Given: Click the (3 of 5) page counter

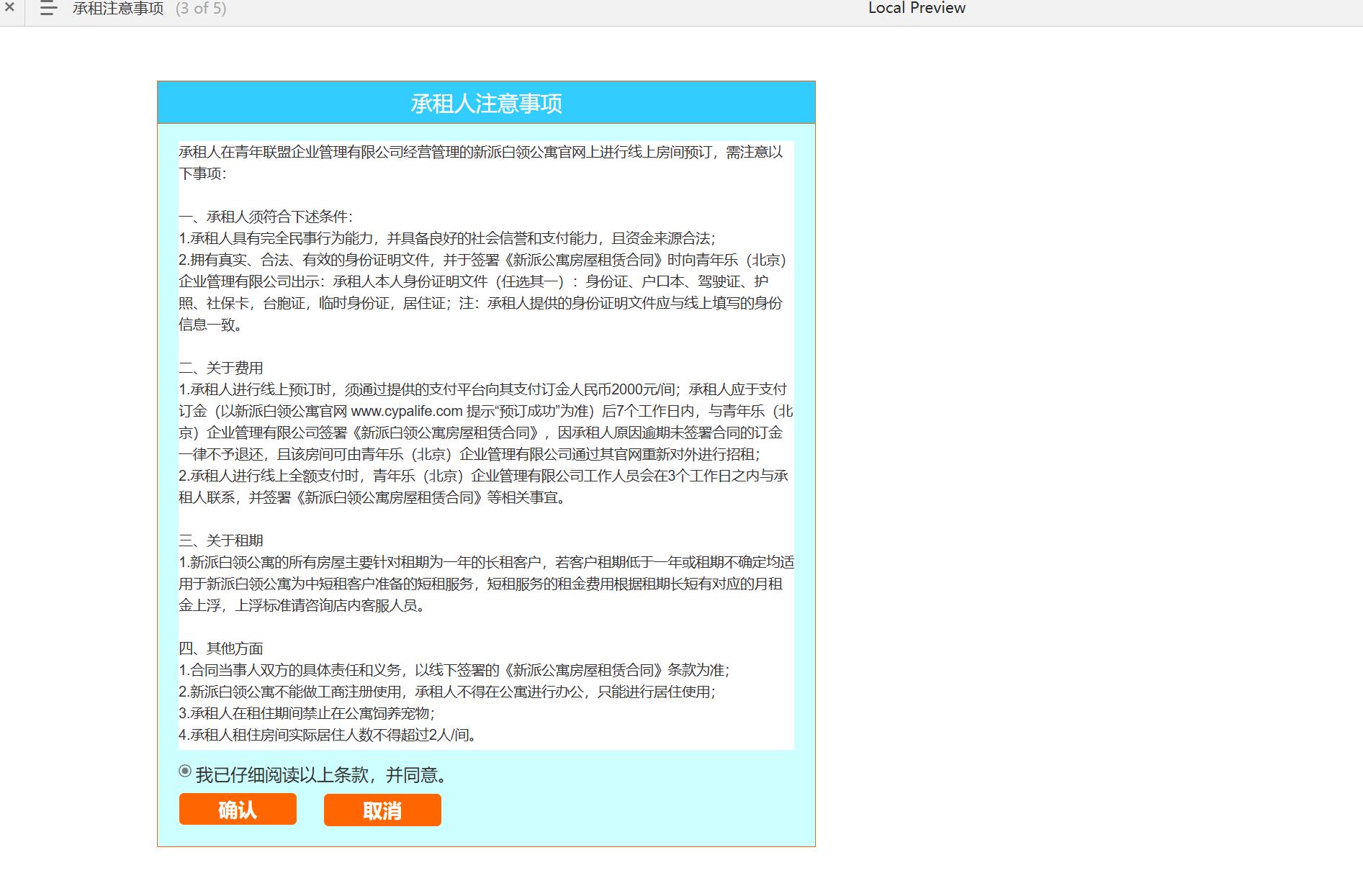Looking at the screenshot, I should [201, 9].
